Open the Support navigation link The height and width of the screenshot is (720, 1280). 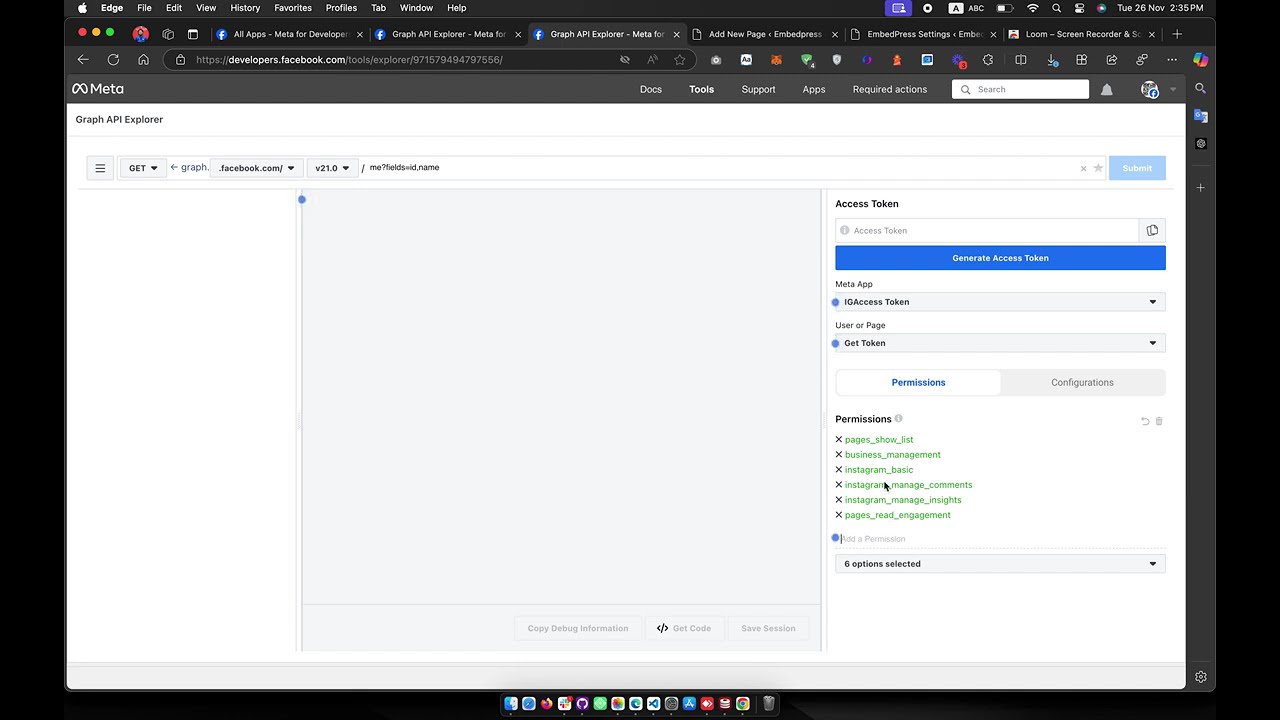pyautogui.click(x=758, y=90)
